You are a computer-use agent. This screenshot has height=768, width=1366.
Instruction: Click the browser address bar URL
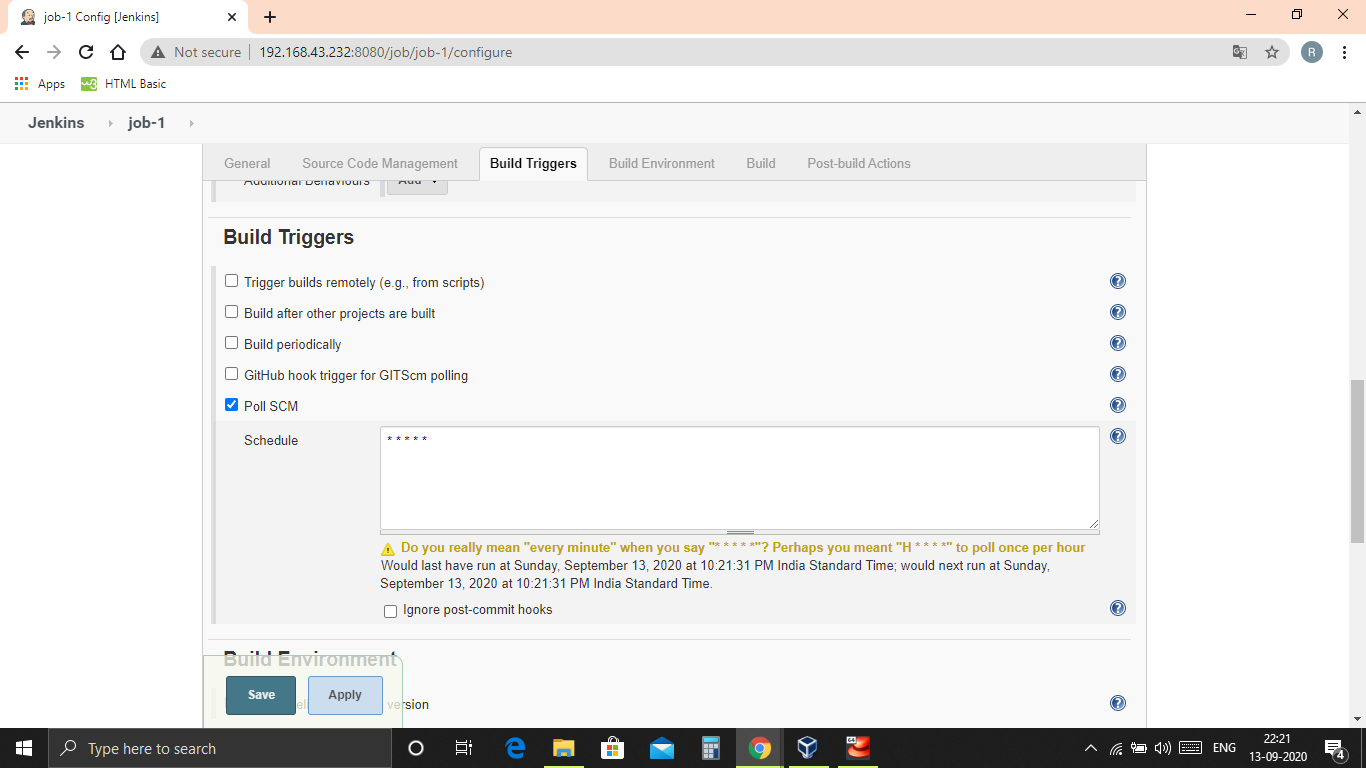(385, 52)
